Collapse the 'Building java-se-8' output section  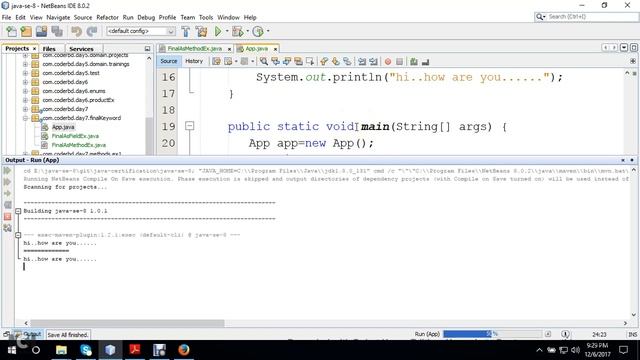pos(18,211)
